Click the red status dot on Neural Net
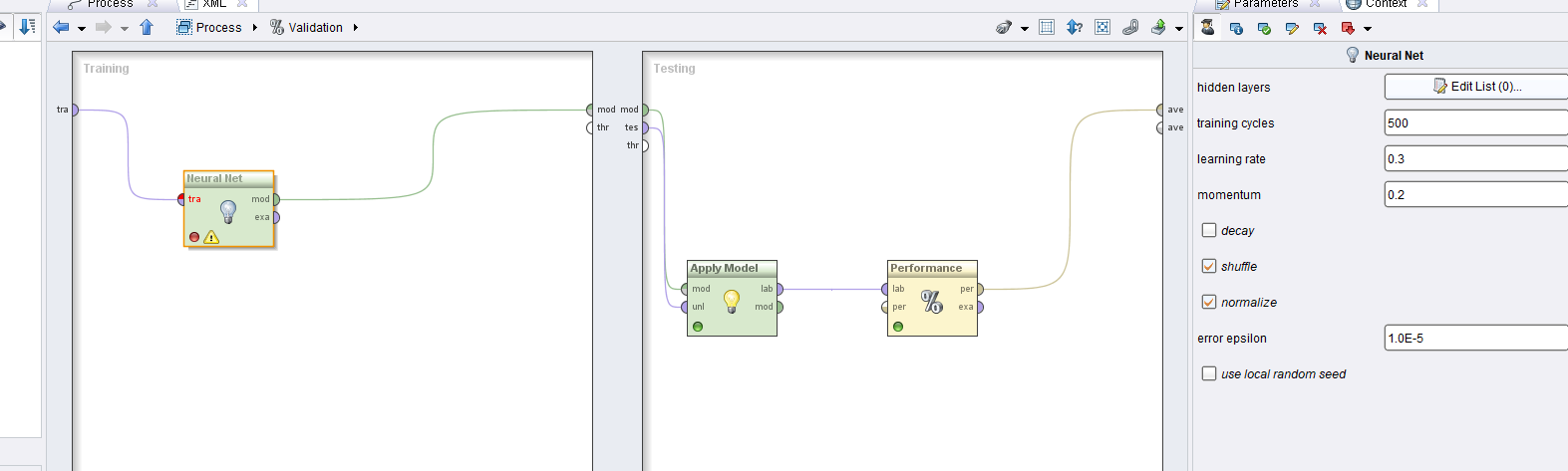The height and width of the screenshot is (471, 1568). coord(194,237)
